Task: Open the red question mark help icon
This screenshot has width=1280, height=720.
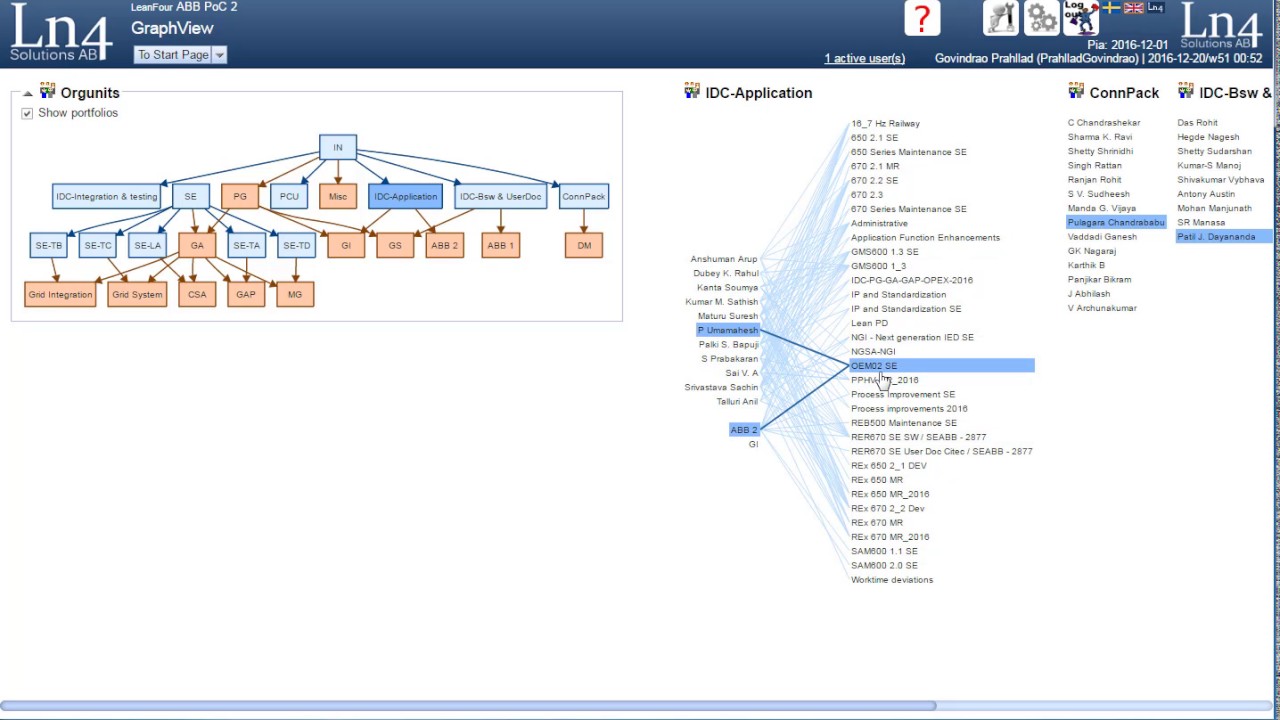Action: (x=922, y=18)
